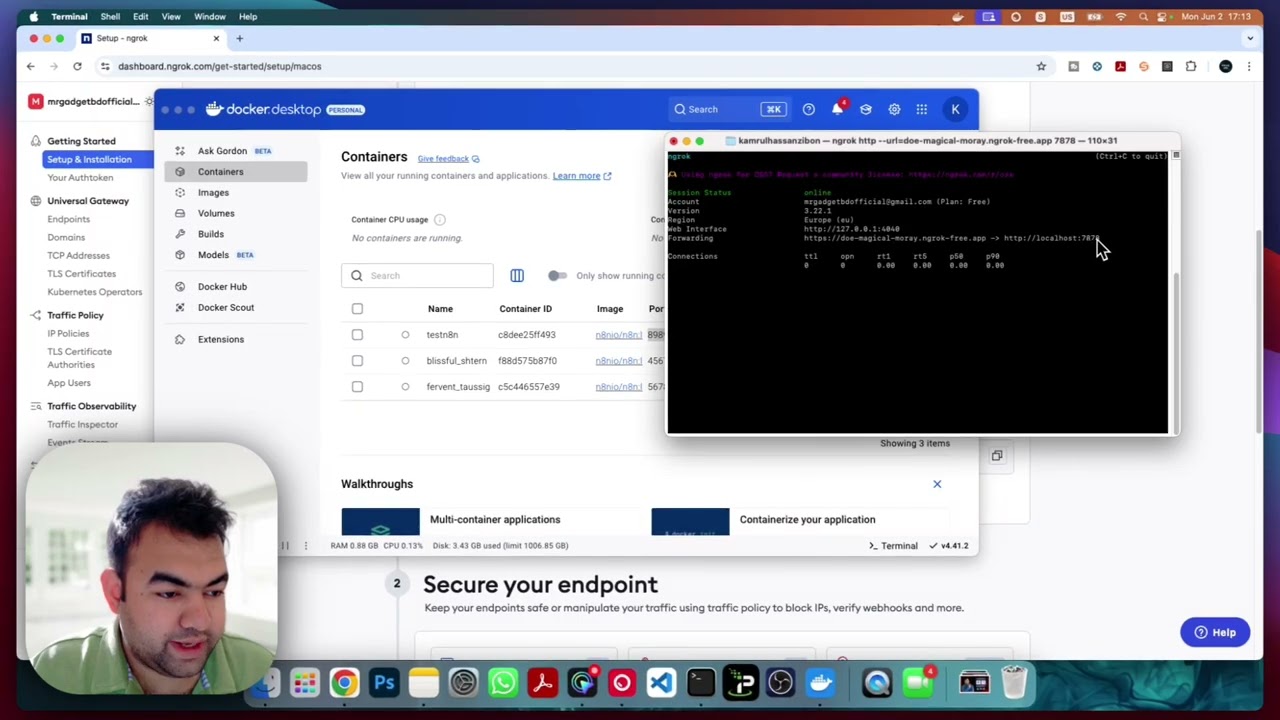Screen dimensions: 1280x720
Task: Click the Container ID column header
Action: click(525, 309)
